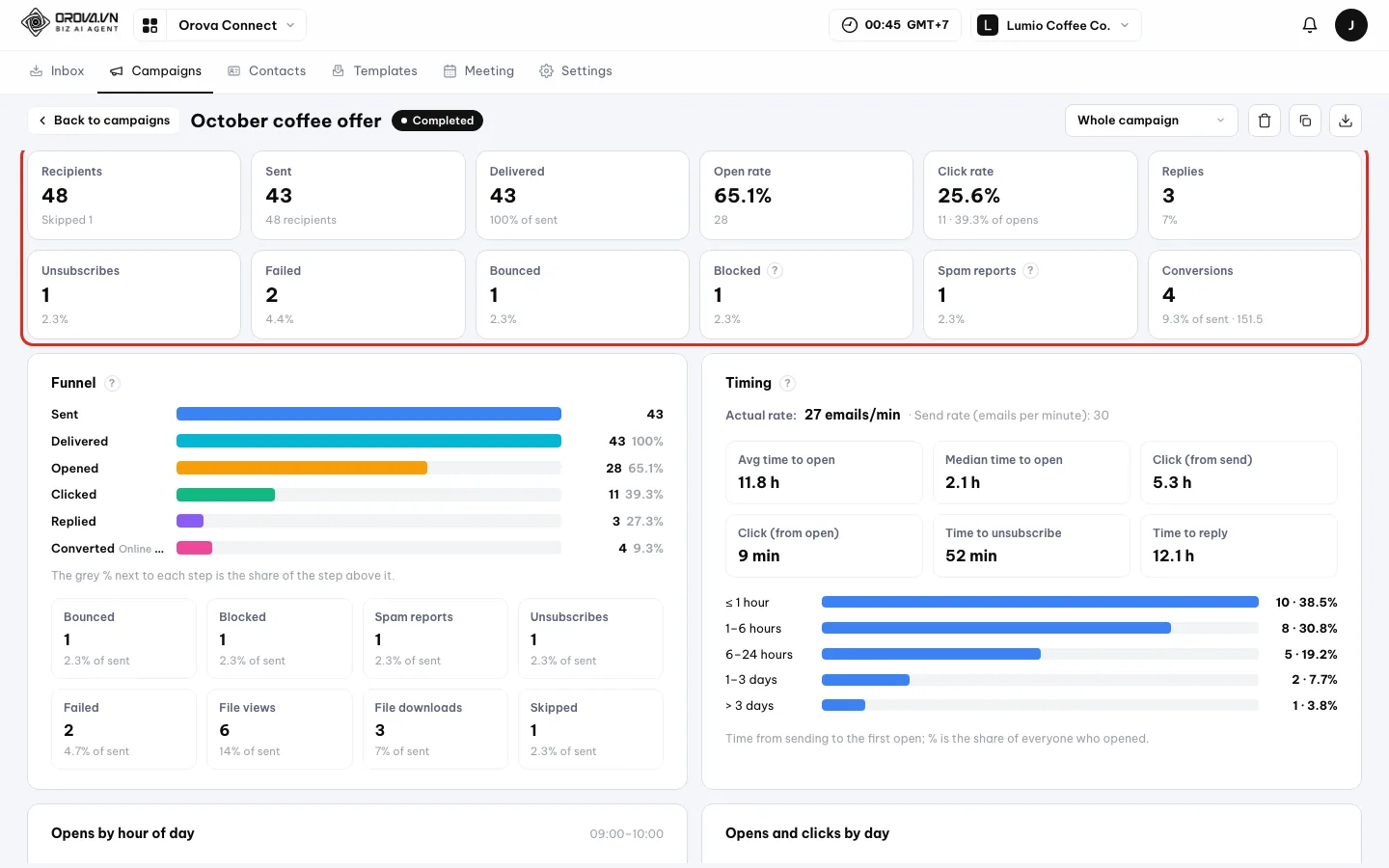Show the Spam reports help icon
Screen dimensions: 1389x868
[1030, 271]
